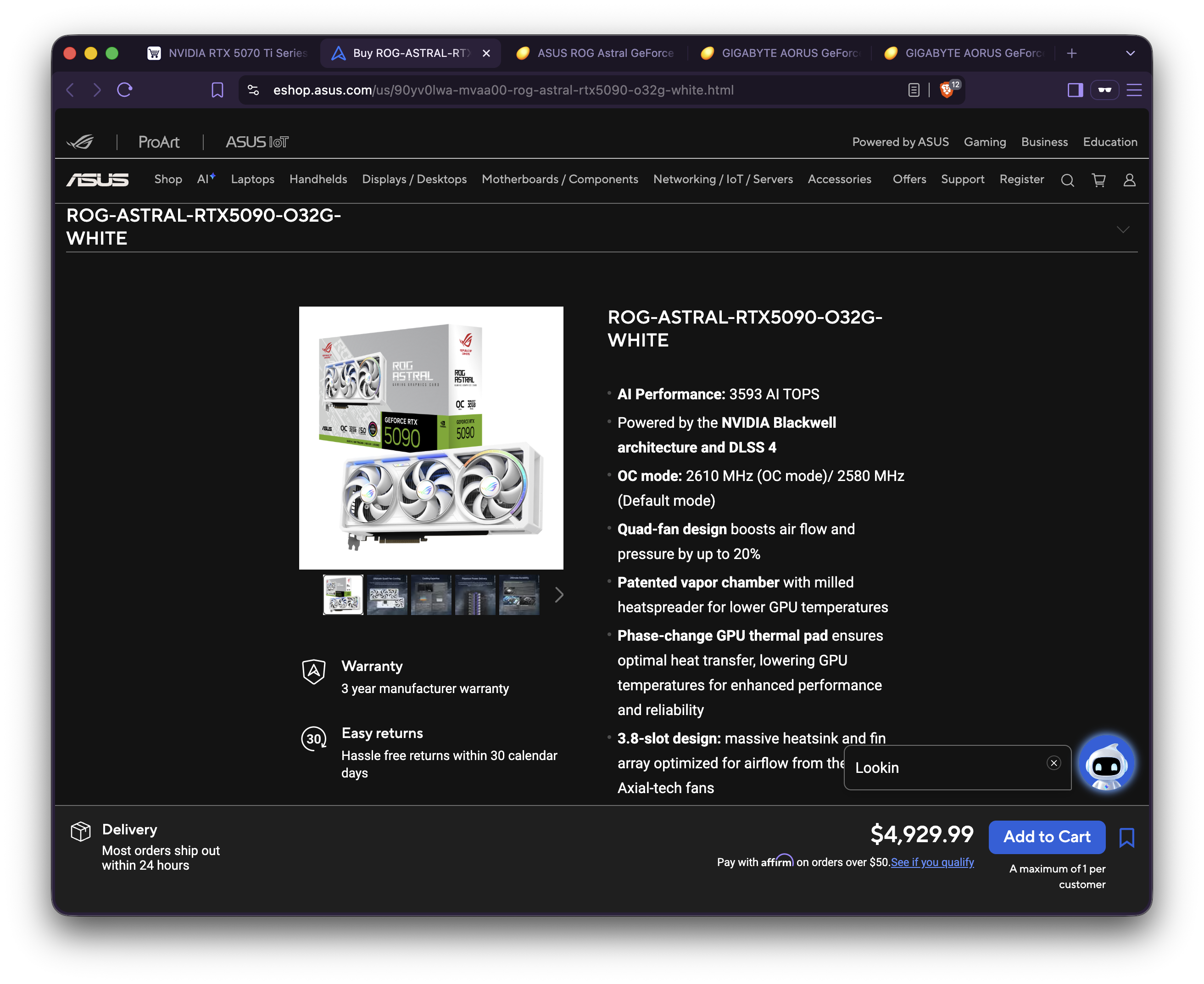
Task: Select the first product box thumbnail
Action: point(343,595)
